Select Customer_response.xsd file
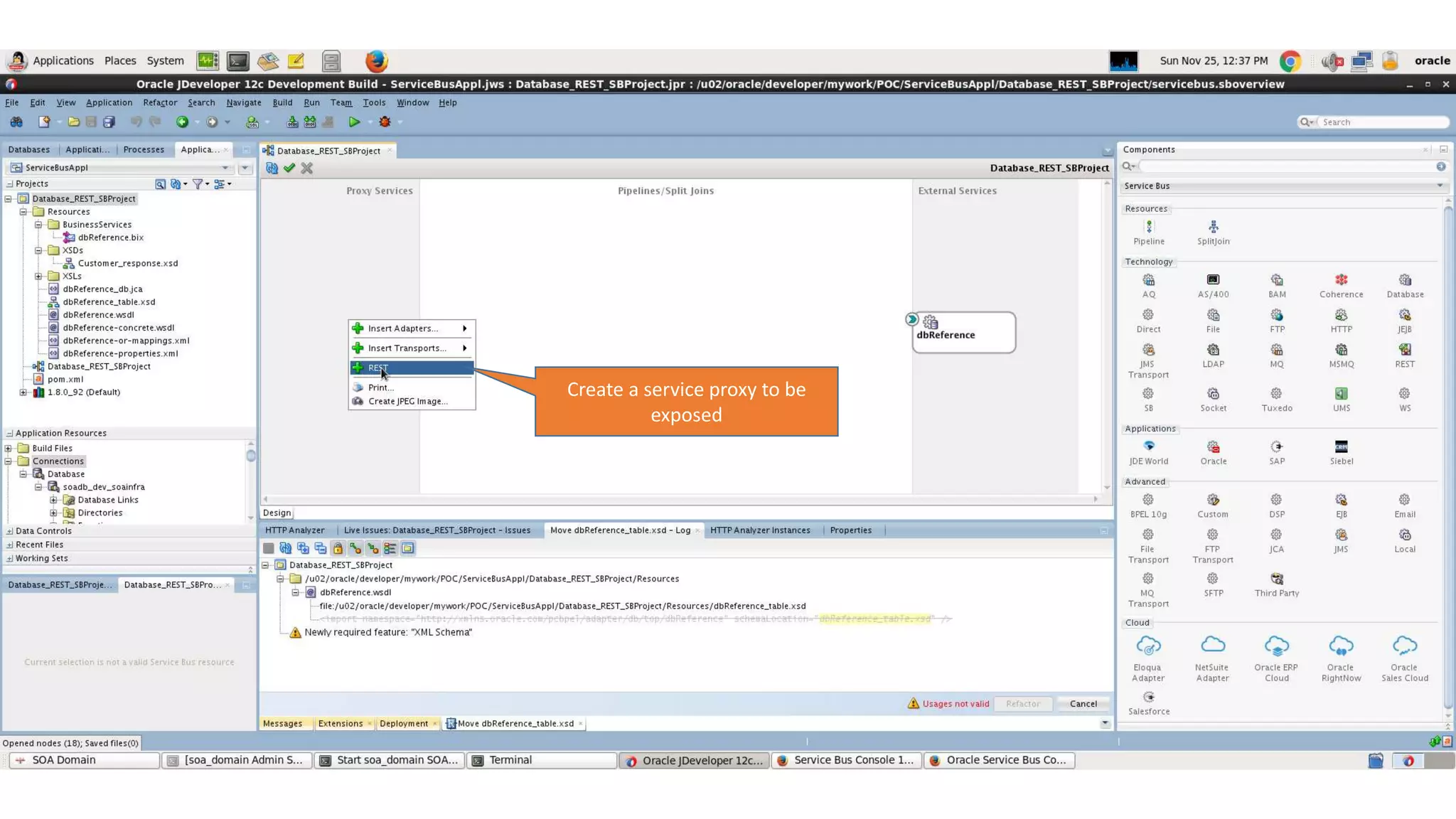1456x819 pixels. (127, 263)
